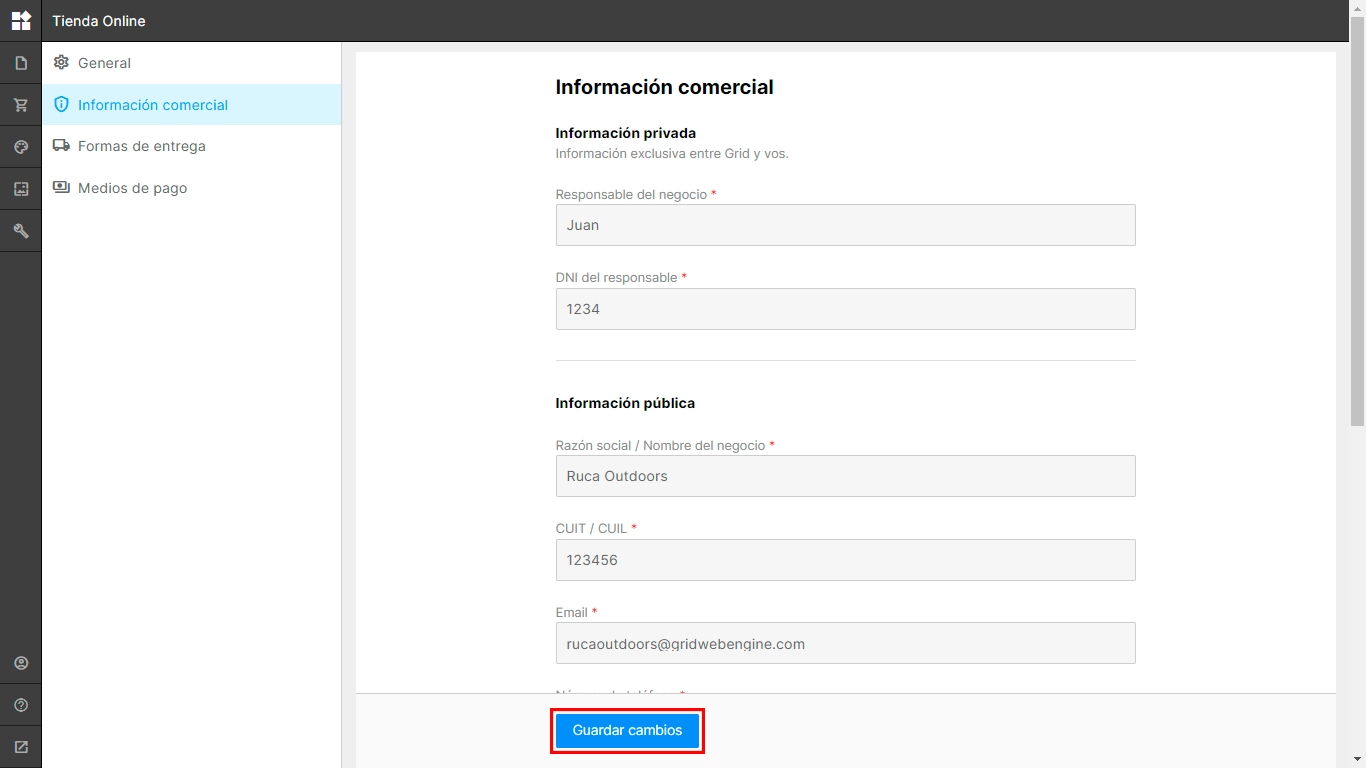Focus the Email input field
The image size is (1366, 768).
845,644
